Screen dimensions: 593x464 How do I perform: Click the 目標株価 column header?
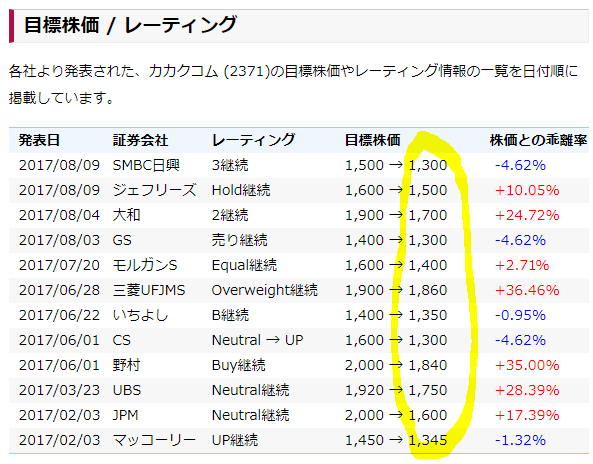[x=372, y=140]
